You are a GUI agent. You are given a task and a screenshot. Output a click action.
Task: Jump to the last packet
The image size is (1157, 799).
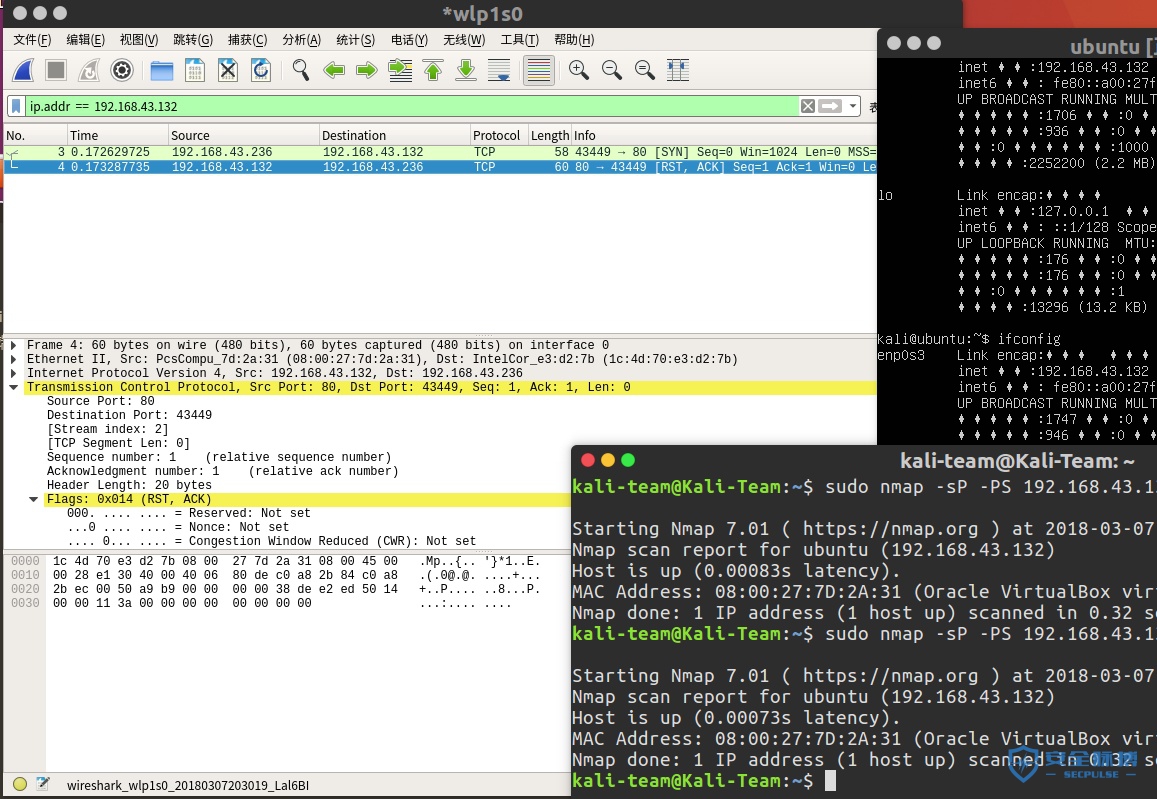466,70
